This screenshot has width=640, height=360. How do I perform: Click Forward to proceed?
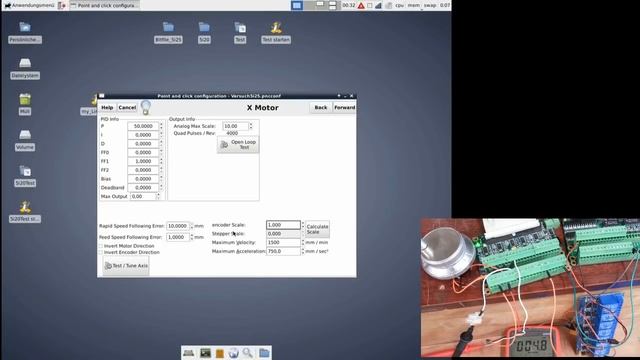click(344, 107)
